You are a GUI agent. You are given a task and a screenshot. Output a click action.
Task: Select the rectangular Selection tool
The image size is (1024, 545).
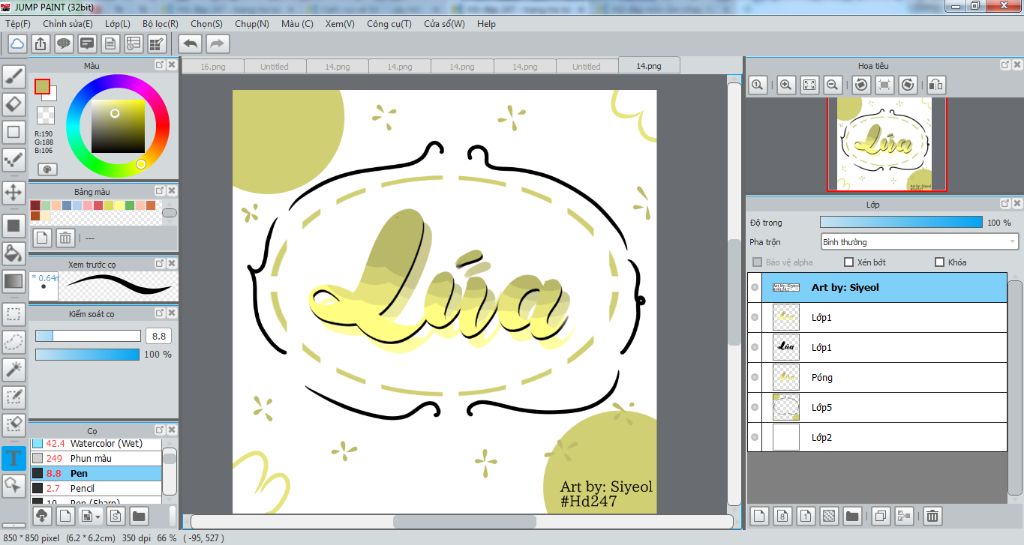14,314
